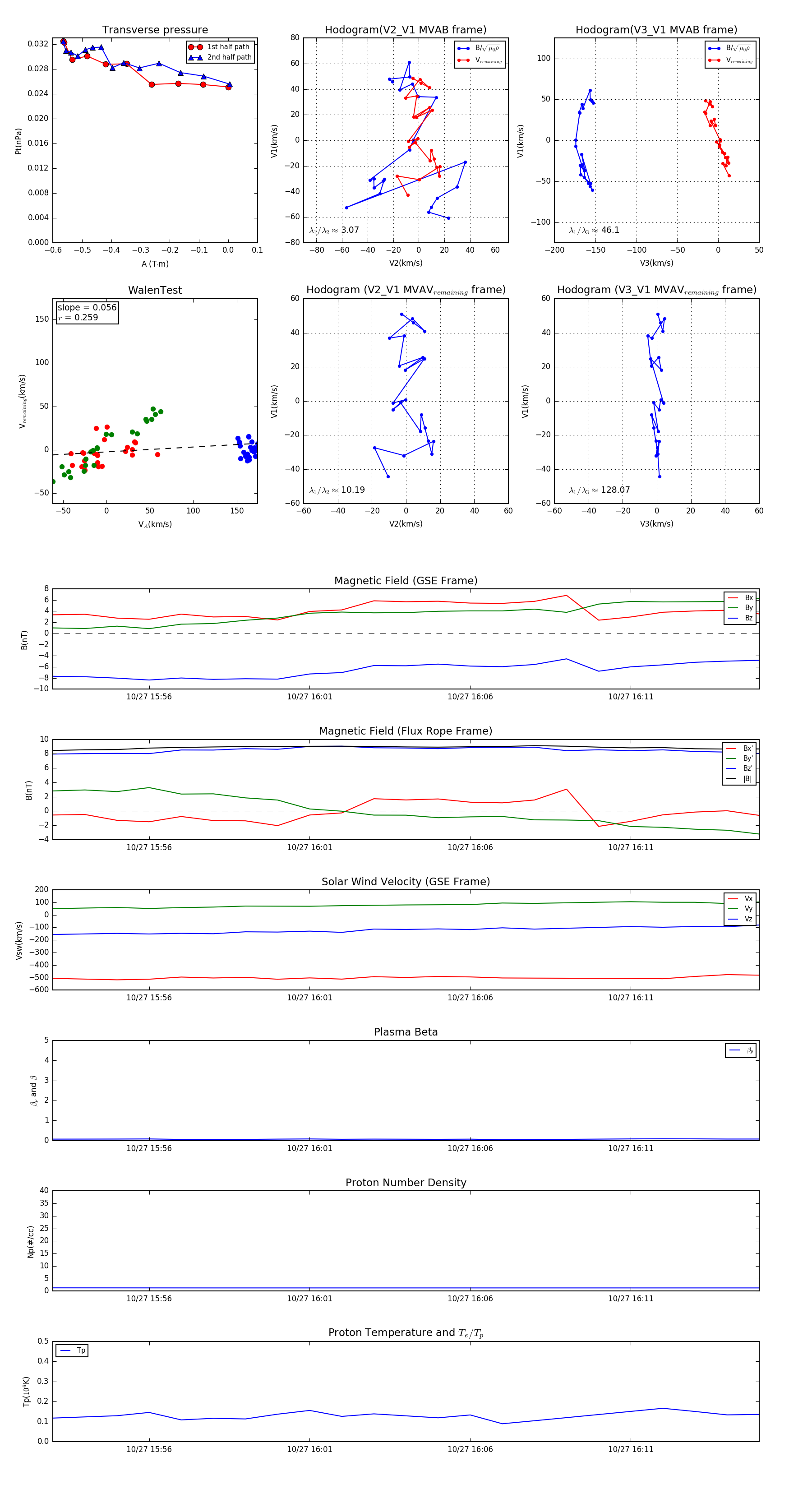Image resolution: width=812 pixels, height=1489 pixels.
Task: Click the Bx' legend entry in Flux Rope plot
Action: pos(739,749)
